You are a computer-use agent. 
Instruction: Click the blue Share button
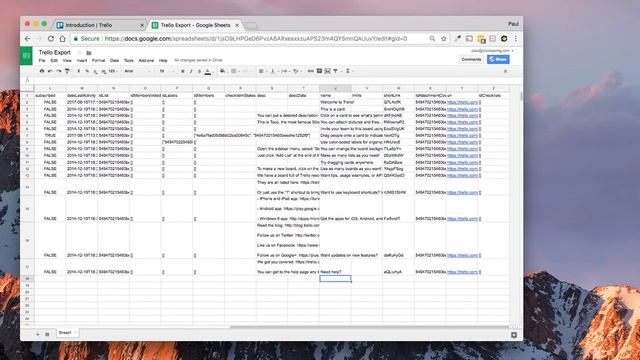click(x=498, y=60)
